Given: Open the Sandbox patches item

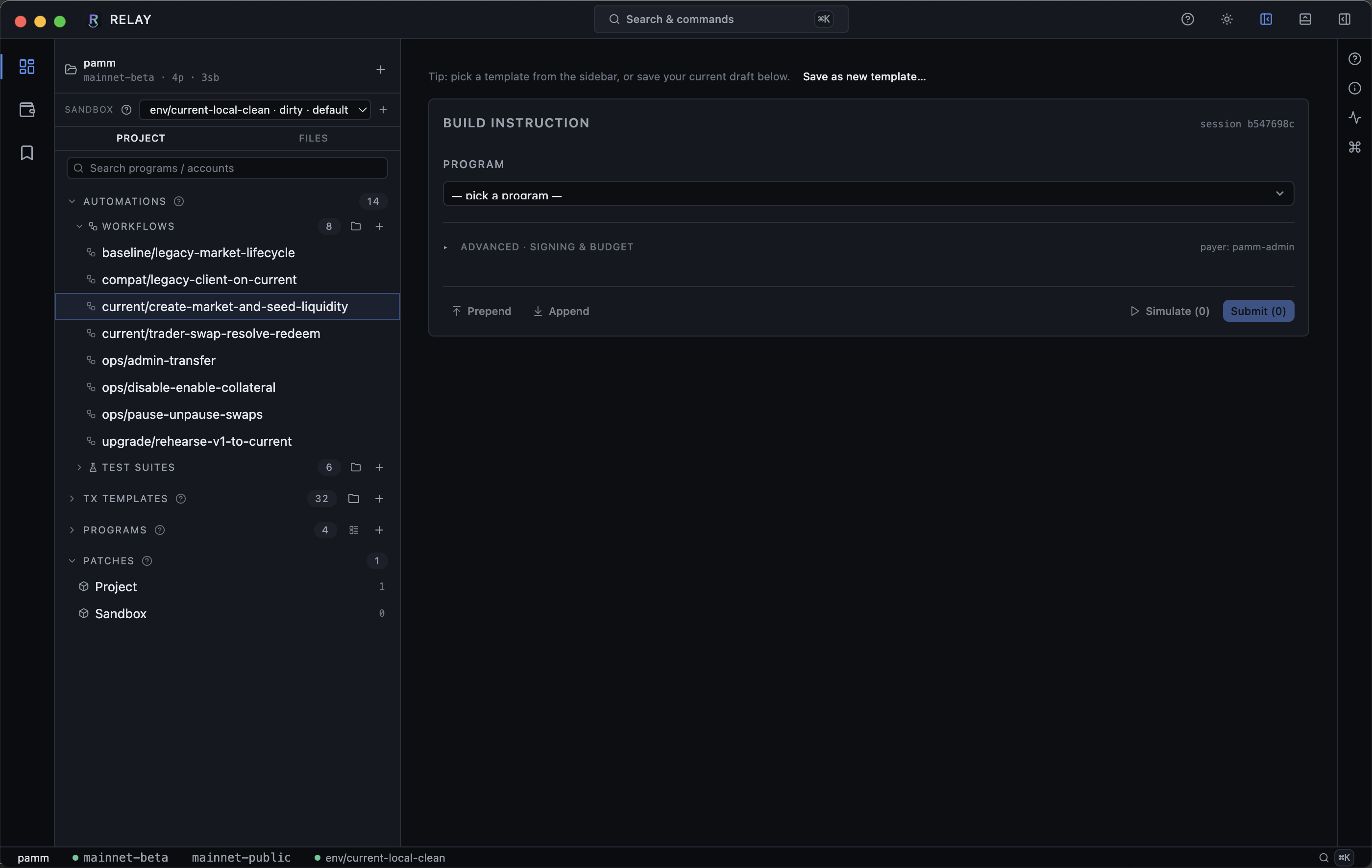Looking at the screenshot, I should coord(227,613).
